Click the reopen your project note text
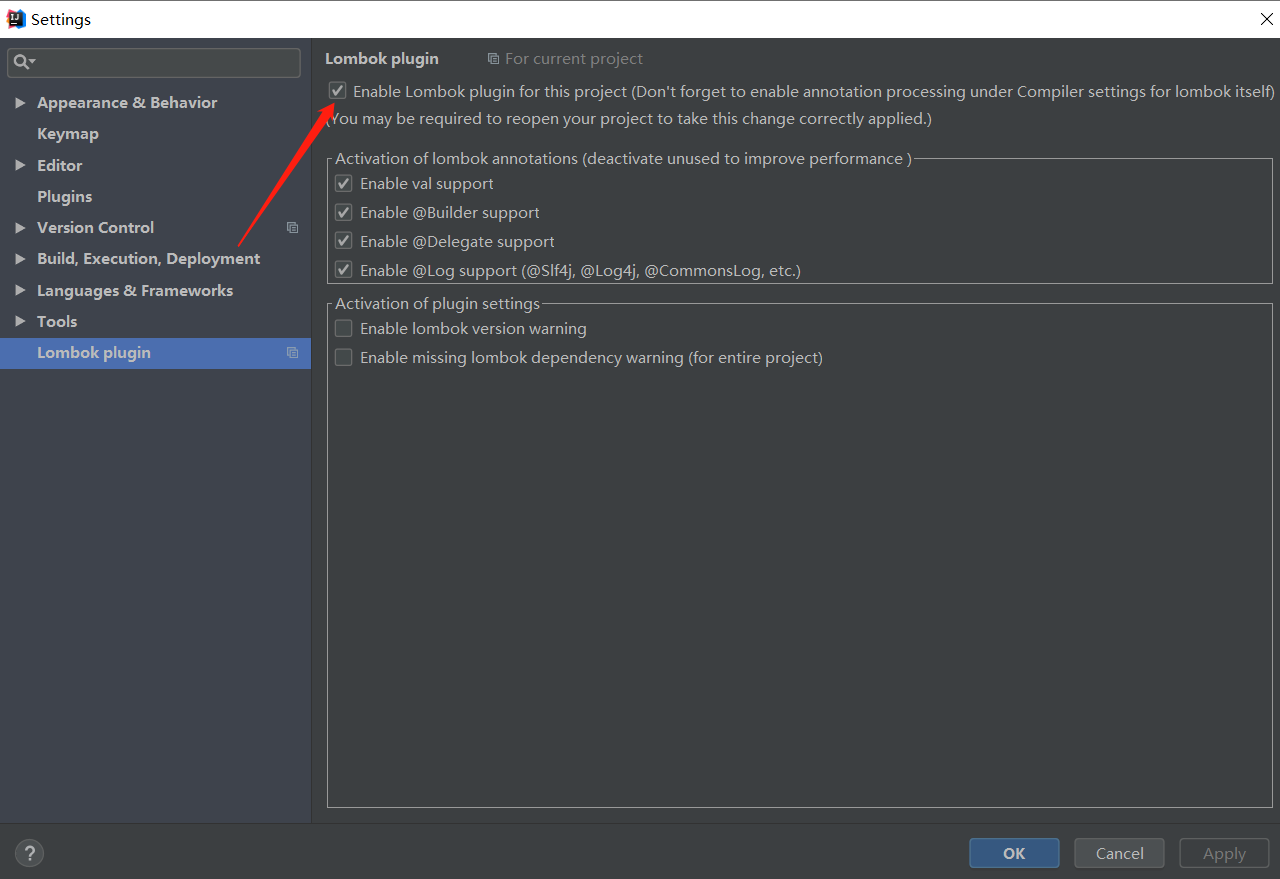Viewport: 1280px width, 879px height. (629, 119)
